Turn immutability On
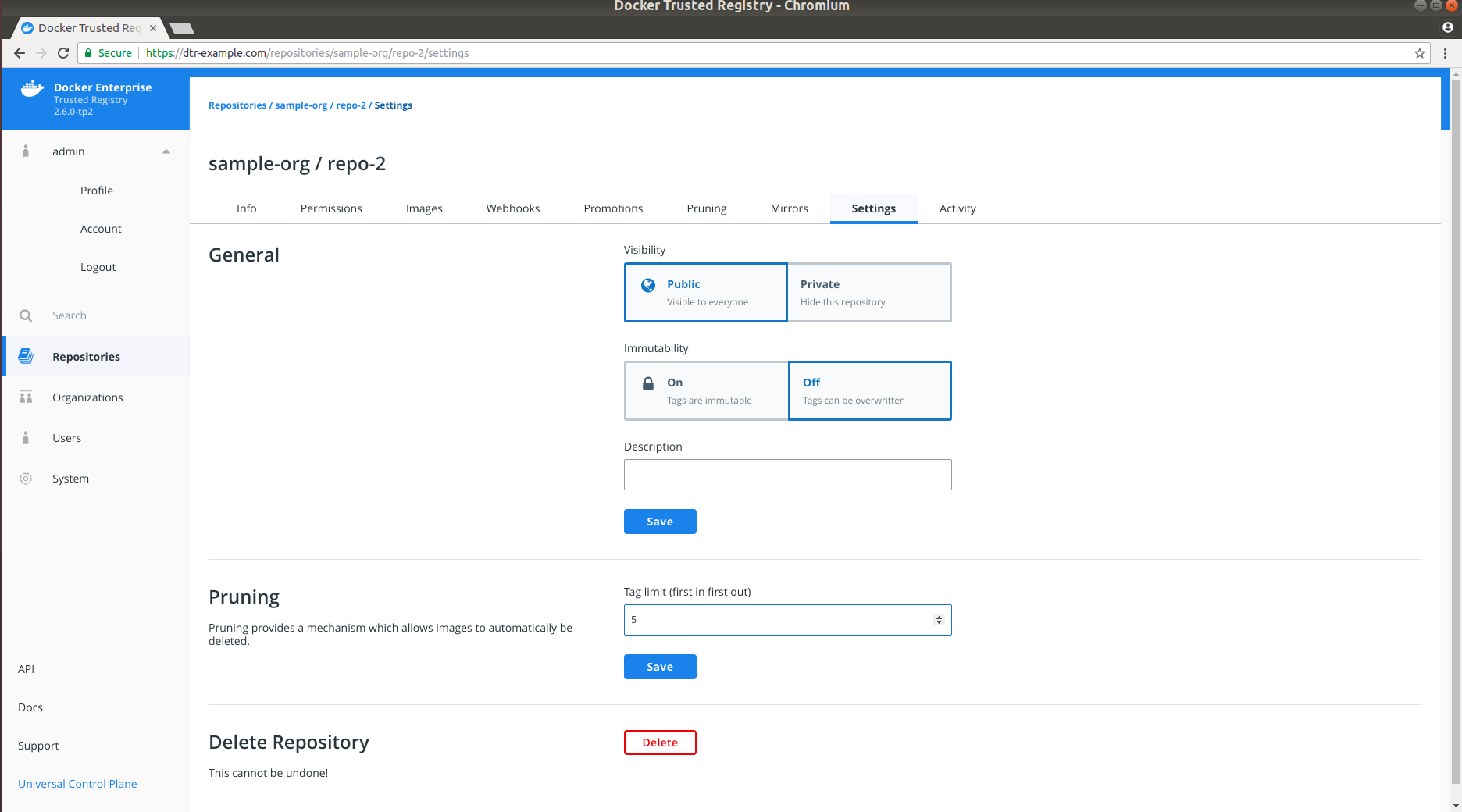The height and width of the screenshot is (812, 1462). coord(706,390)
